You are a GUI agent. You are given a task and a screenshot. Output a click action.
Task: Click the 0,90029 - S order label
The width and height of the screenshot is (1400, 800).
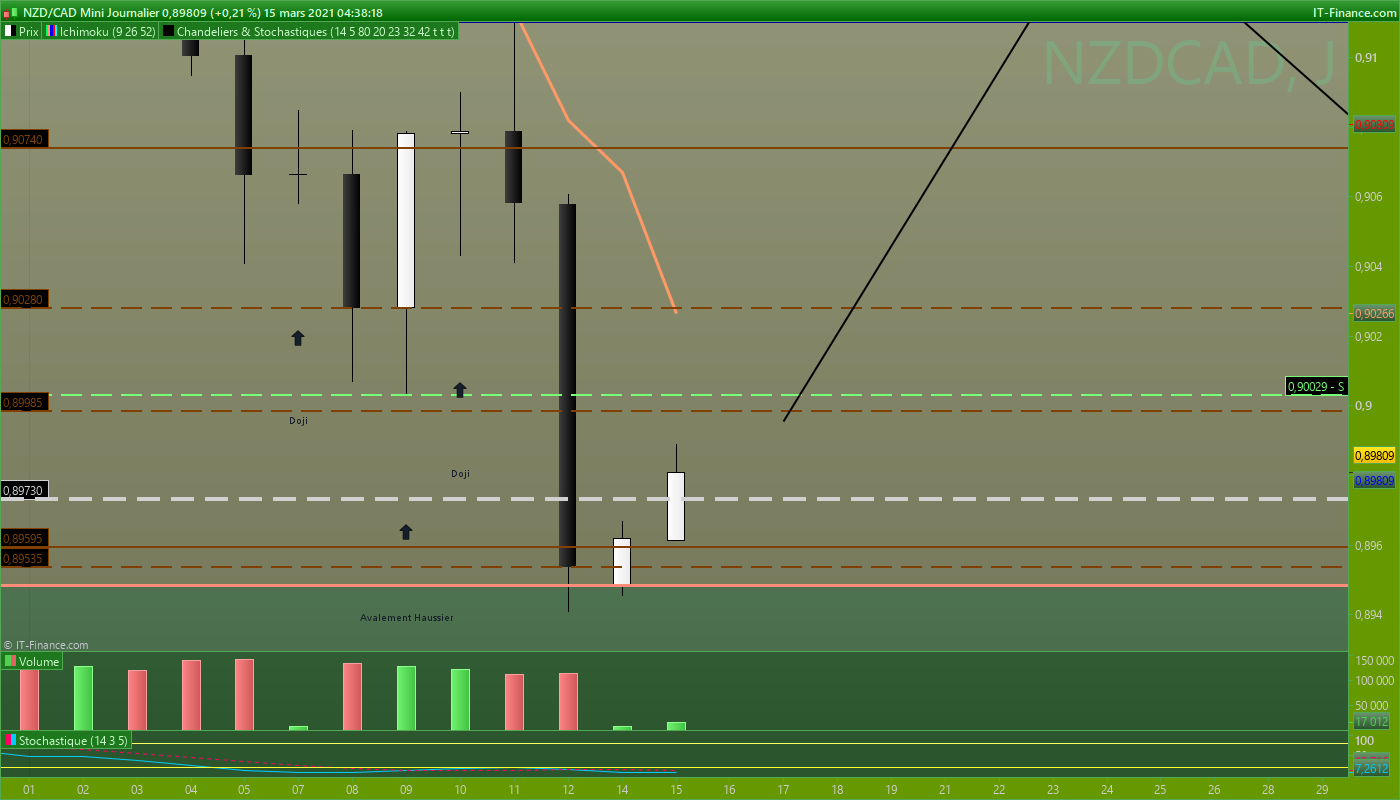tap(1317, 386)
